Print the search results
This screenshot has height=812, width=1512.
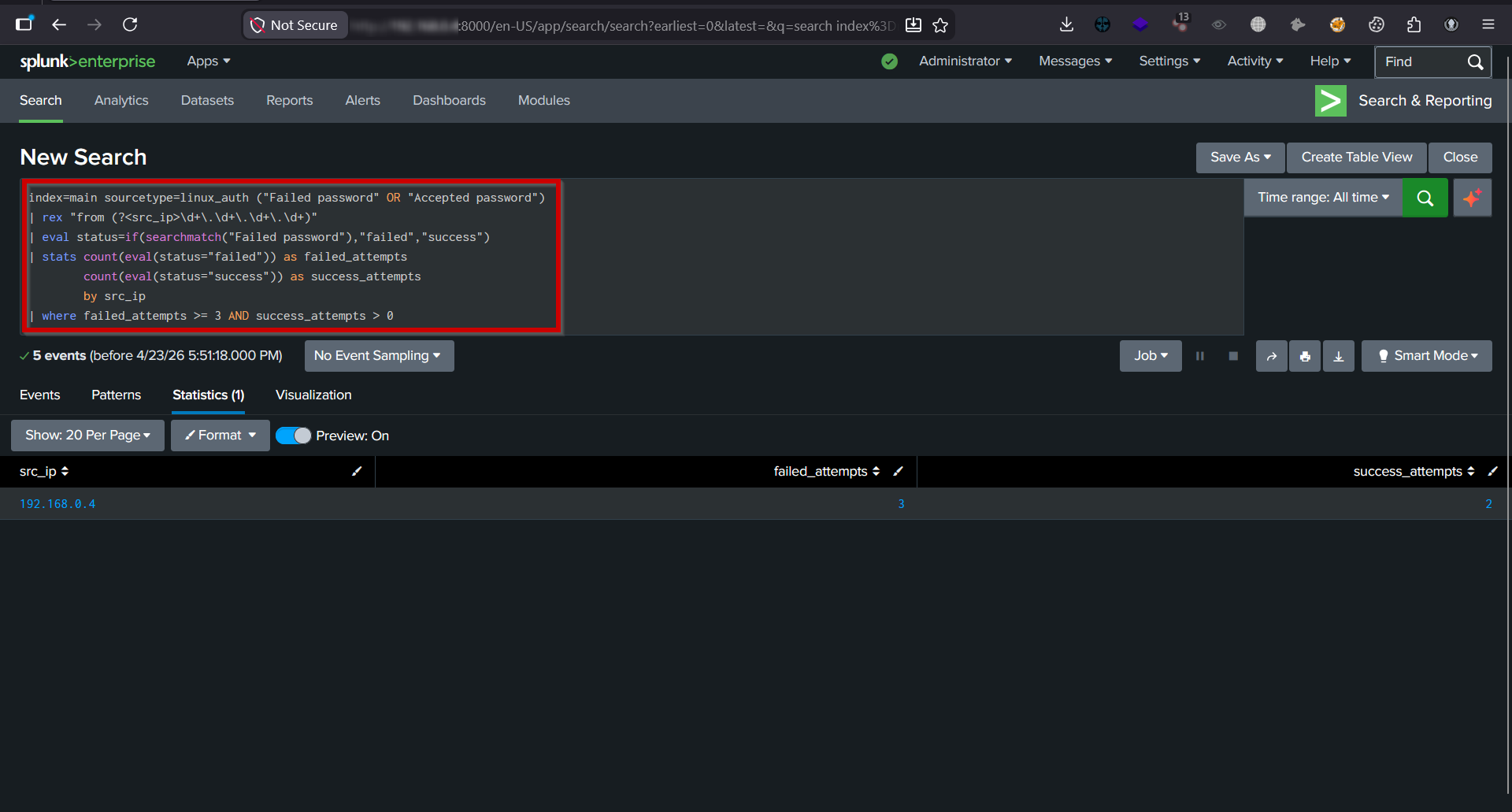point(1305,356)
